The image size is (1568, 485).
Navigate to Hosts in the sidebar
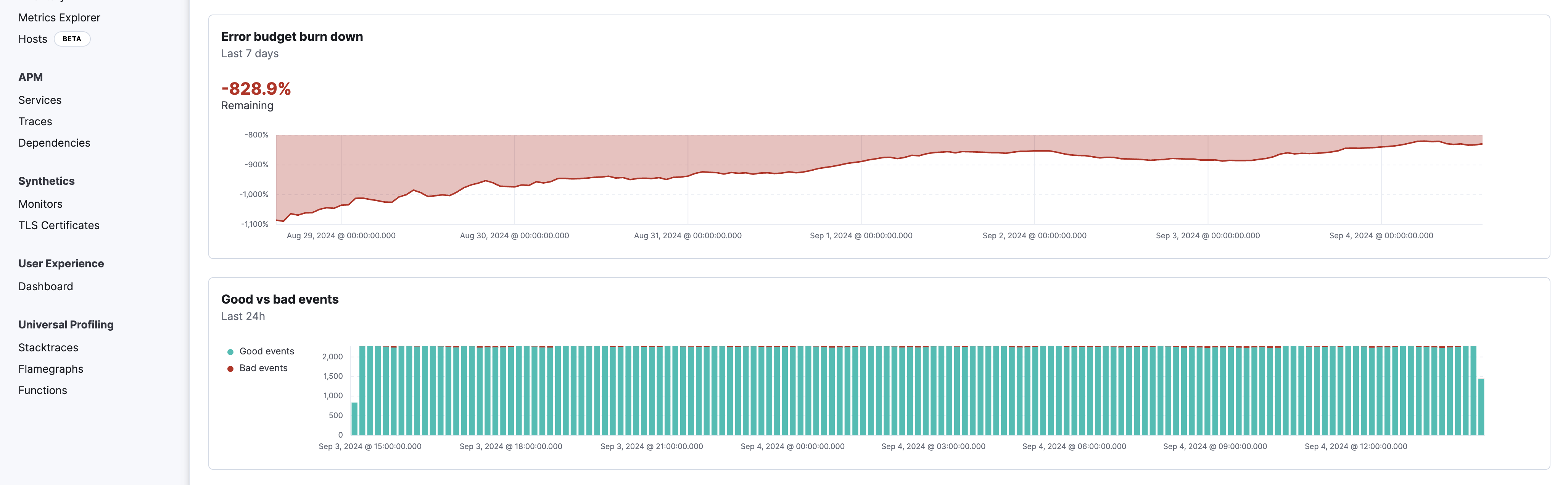click(x=32, y=39)
